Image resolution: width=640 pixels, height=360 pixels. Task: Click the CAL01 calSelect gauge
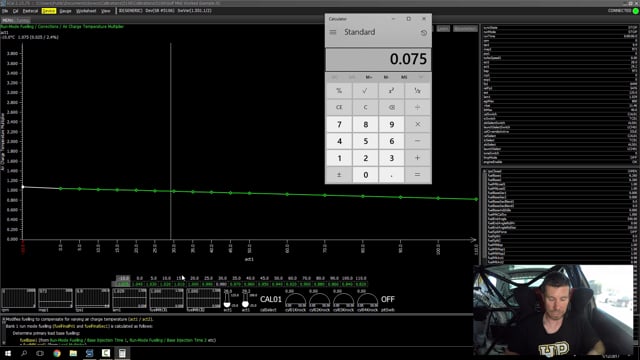(x=271, y=300)
